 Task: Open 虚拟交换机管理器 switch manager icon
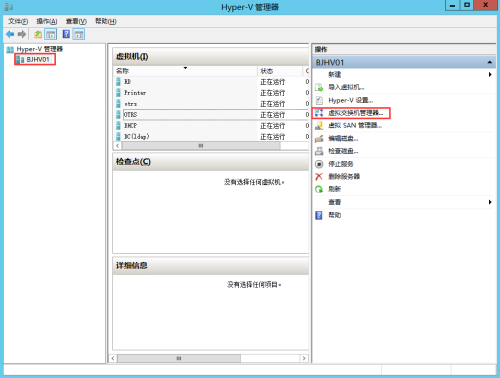tap(319, 113)
